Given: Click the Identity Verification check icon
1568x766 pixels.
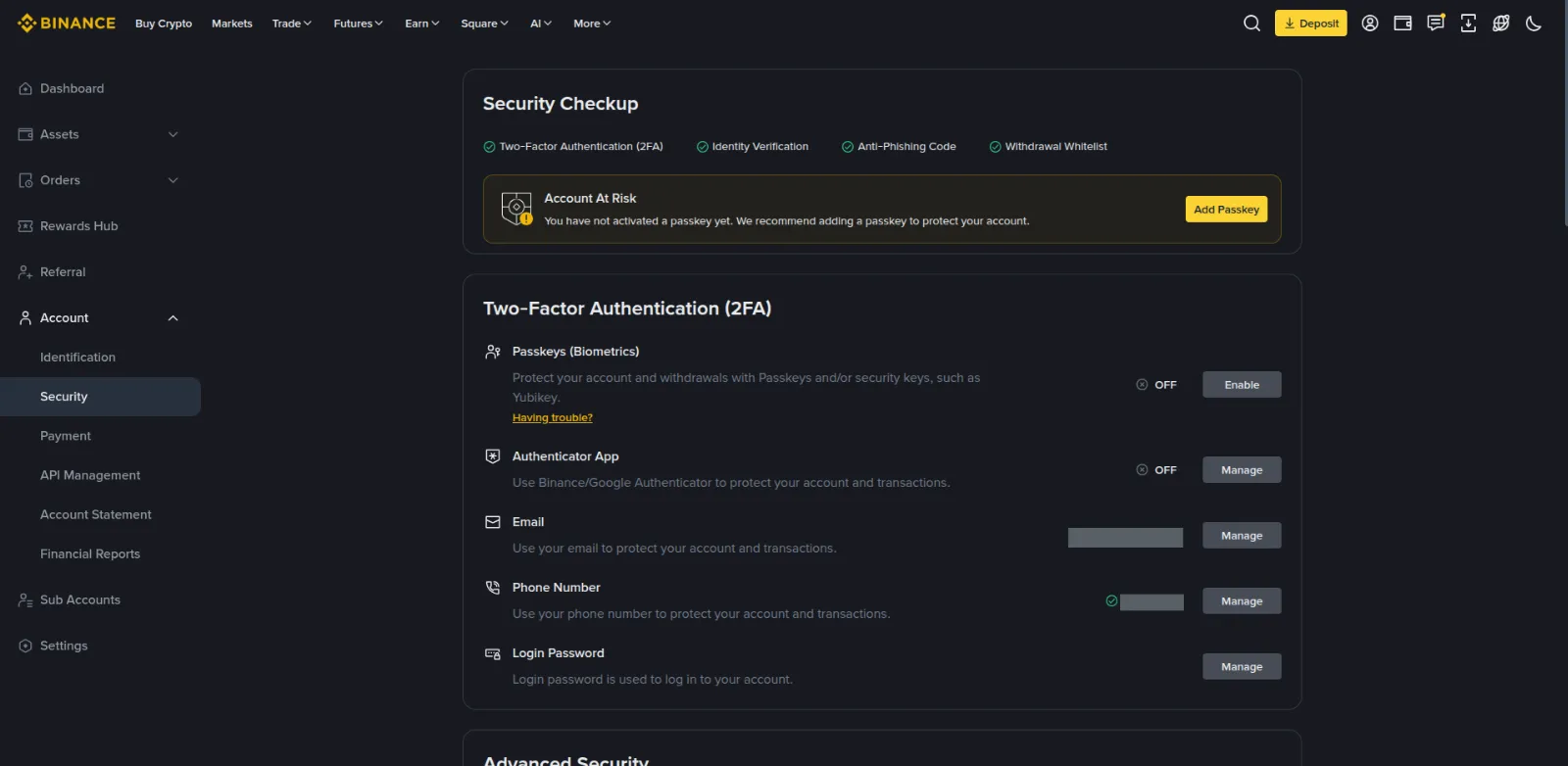Looking at the screenshot, I should click(702, 147).
